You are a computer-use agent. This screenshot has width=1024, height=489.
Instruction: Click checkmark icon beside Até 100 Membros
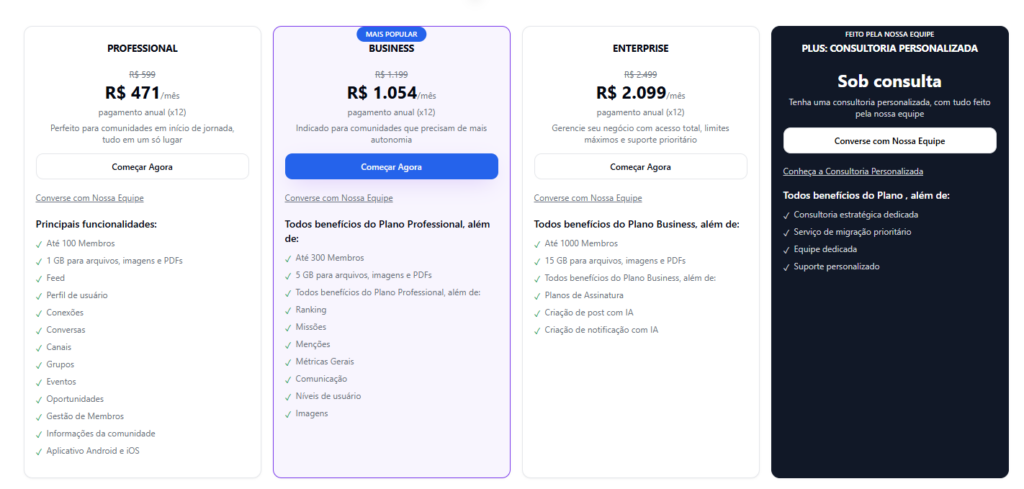pyautogui.click(x=39, y=244)
